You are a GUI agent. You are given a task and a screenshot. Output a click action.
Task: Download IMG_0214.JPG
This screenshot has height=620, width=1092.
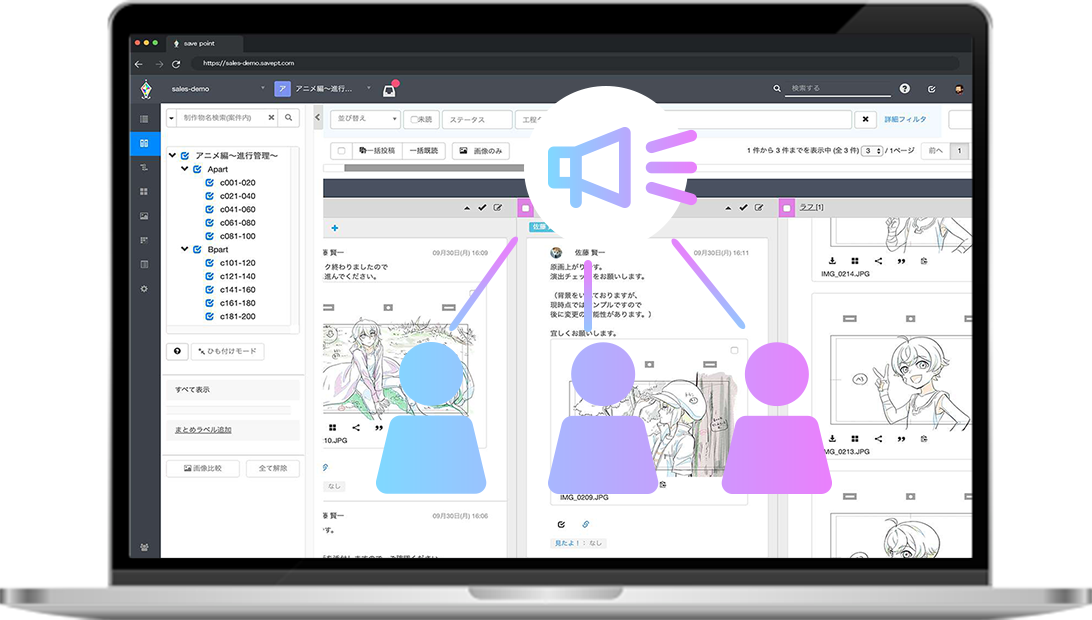coord(832,261)
